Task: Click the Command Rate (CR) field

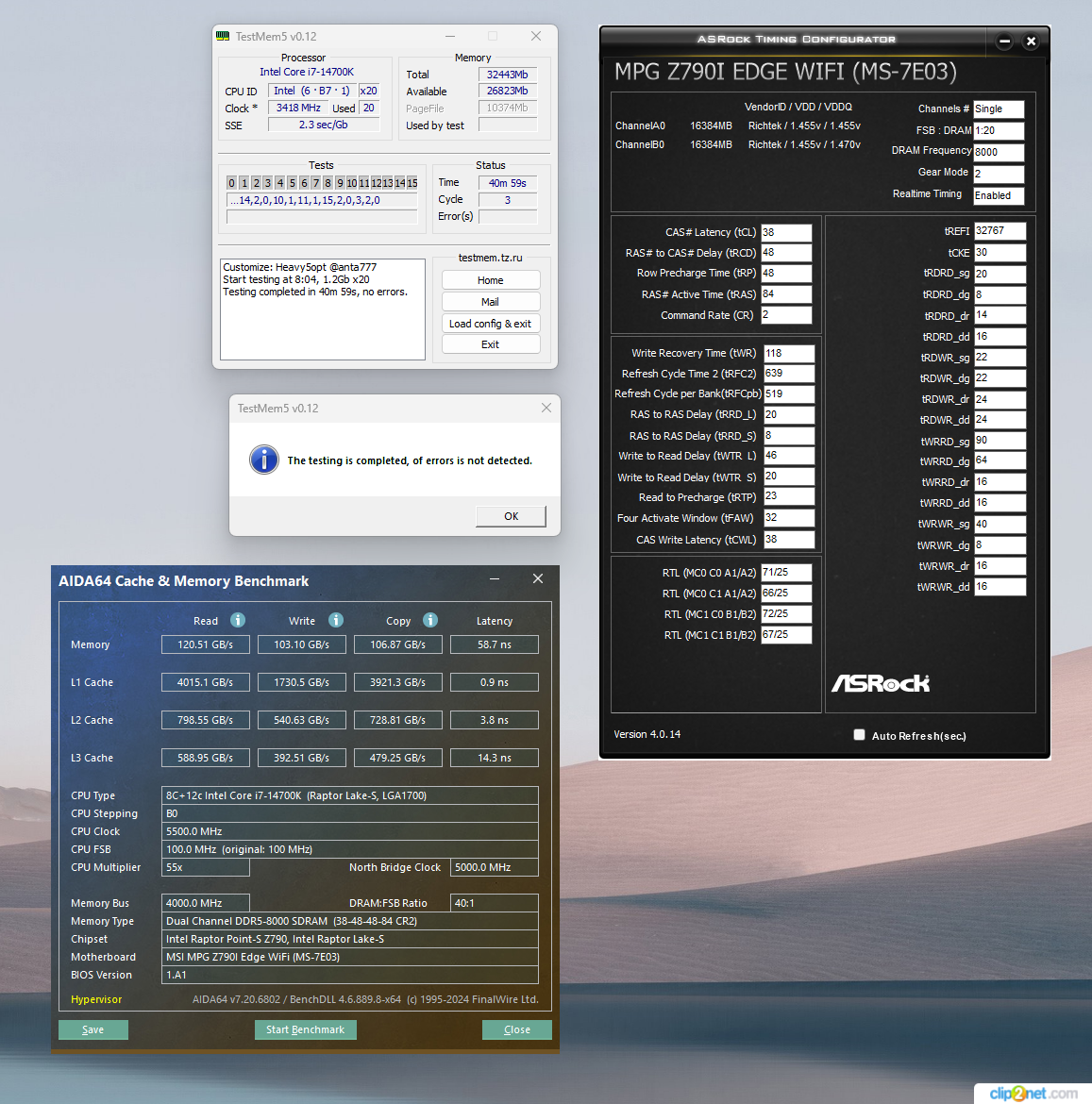Action: pyautogui.click(x=786, y=315)
